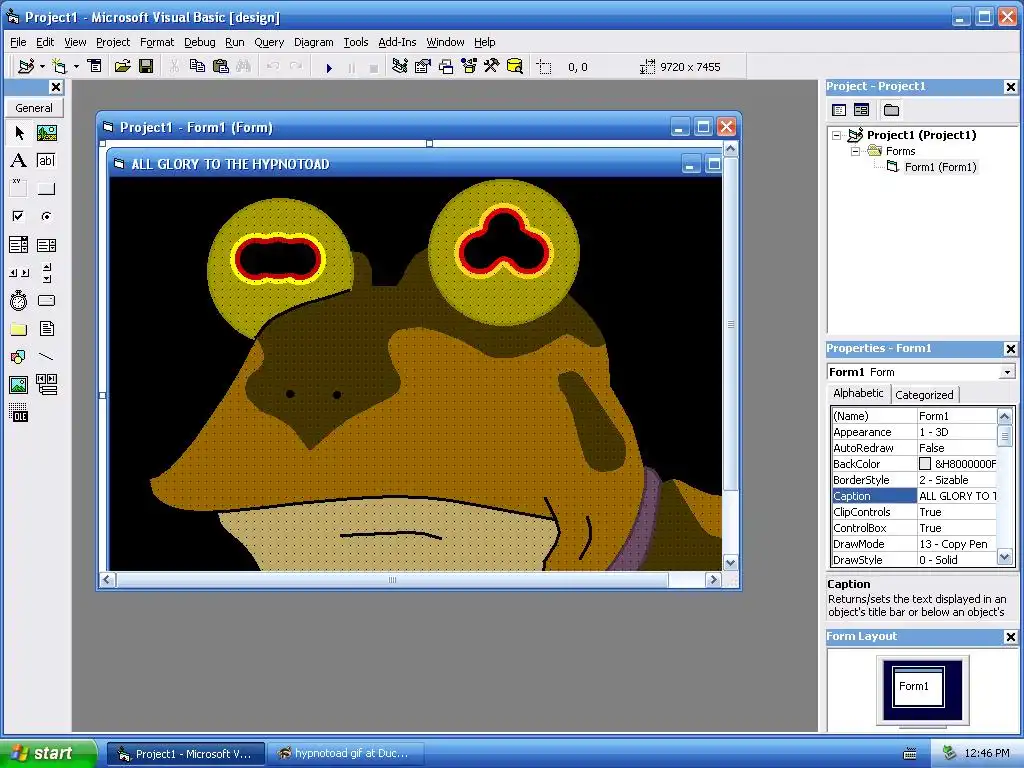Select Form1 (Form1) in project tree
Screen dimensions: 1024x768
coord(940,167)
